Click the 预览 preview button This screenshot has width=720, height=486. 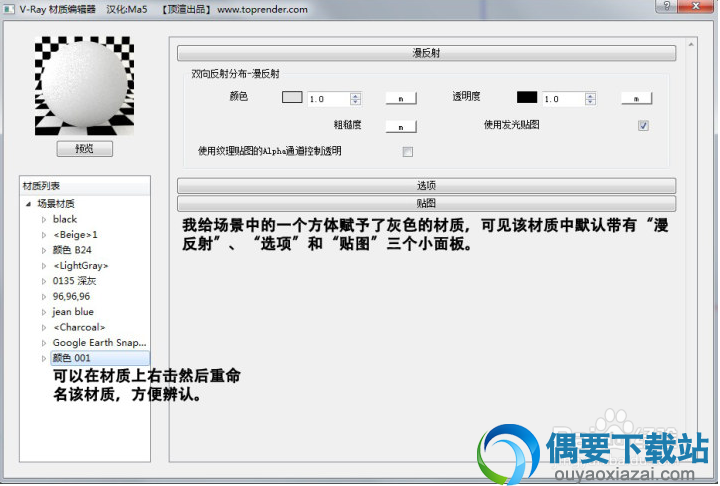[84, 148]
